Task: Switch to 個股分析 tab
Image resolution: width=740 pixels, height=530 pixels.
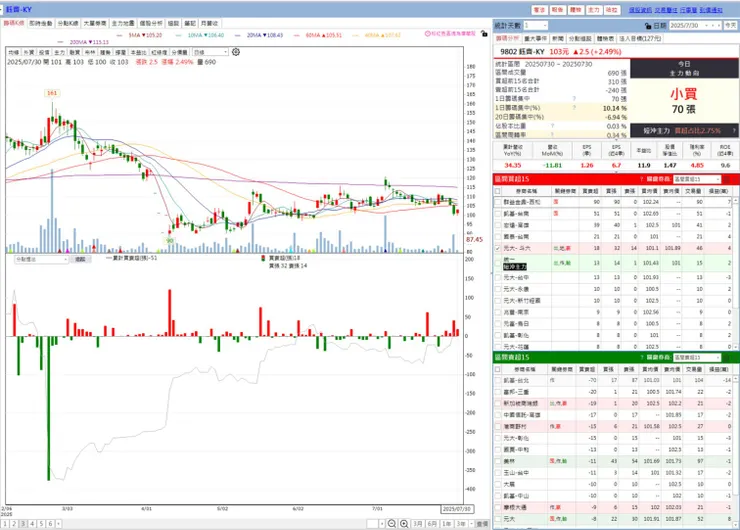Action: click(x=151, y=23)
